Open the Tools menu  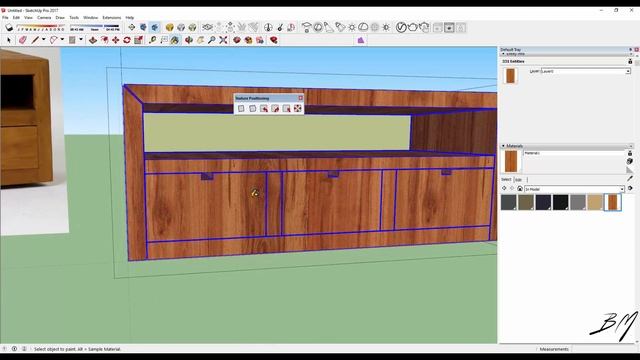[x=74, y=18]
